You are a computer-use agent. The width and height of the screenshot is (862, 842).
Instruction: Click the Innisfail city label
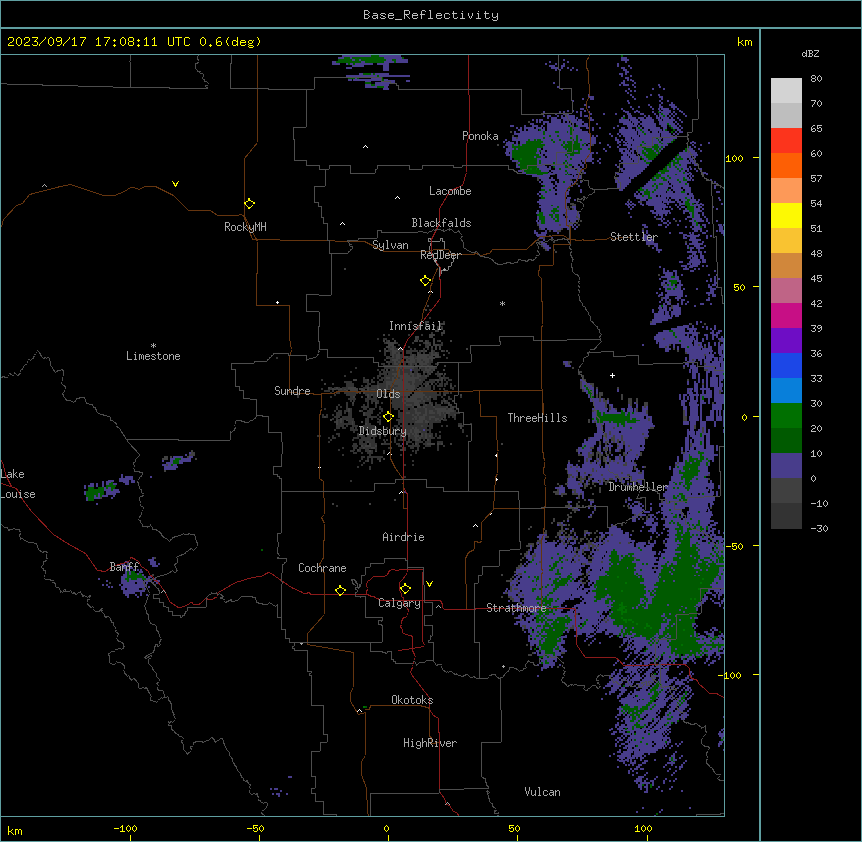tap(416, 326)
